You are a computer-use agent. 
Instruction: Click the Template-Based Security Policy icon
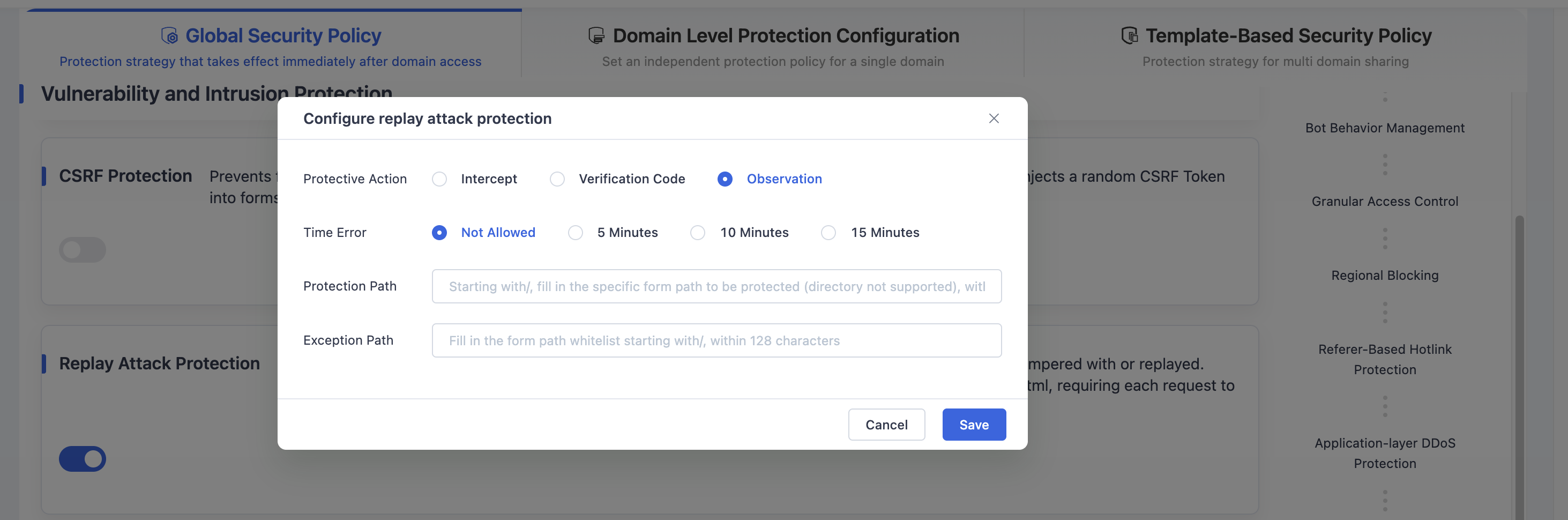(x=1130, y=35)
